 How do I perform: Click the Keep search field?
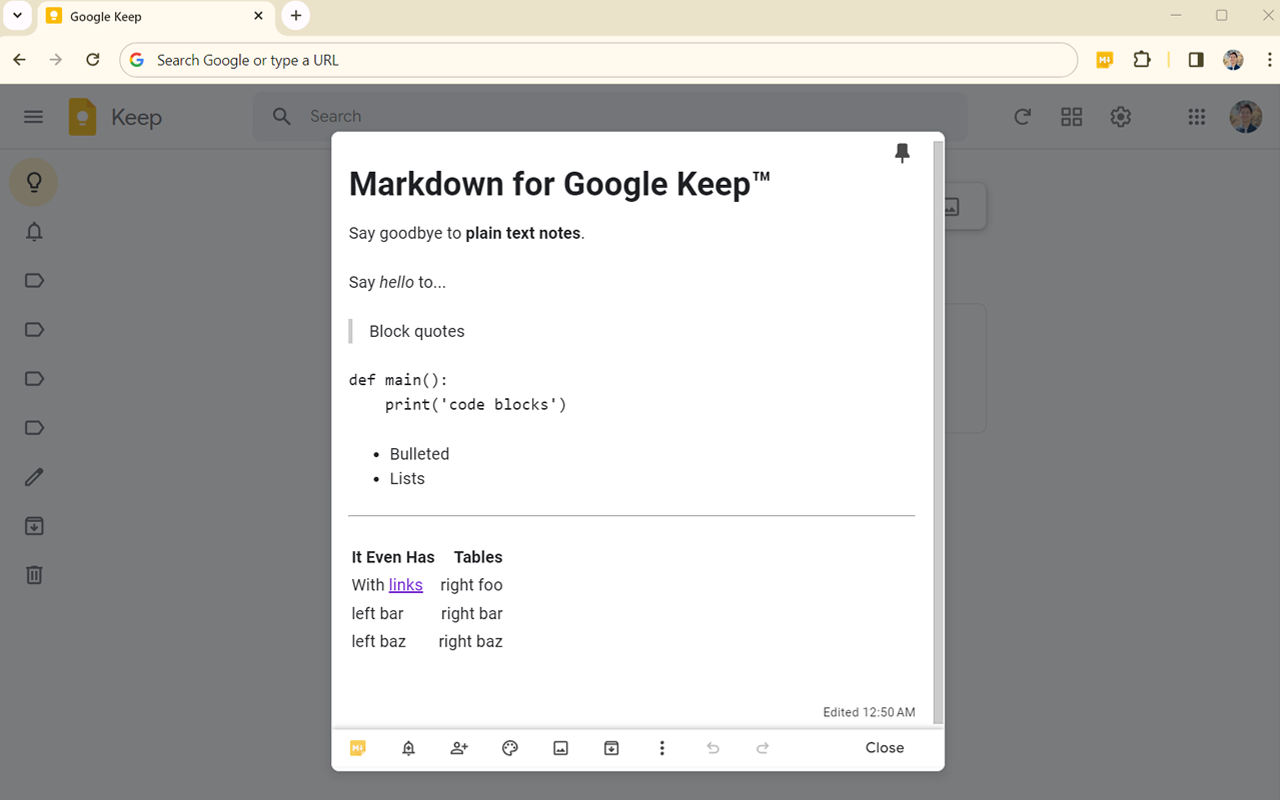point(610,117)
